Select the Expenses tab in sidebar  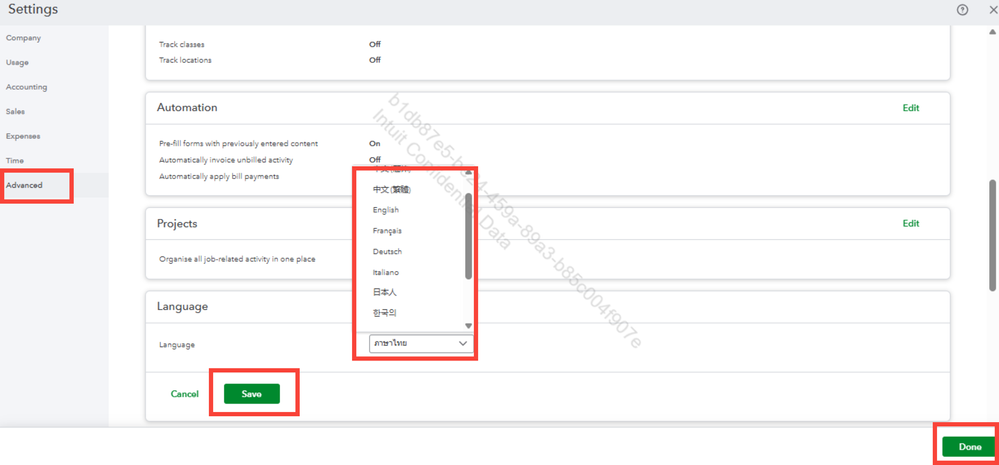(23, 136)
